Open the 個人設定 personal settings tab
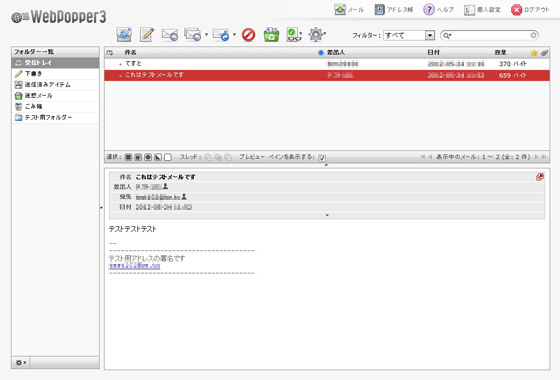 pos(482,10)
